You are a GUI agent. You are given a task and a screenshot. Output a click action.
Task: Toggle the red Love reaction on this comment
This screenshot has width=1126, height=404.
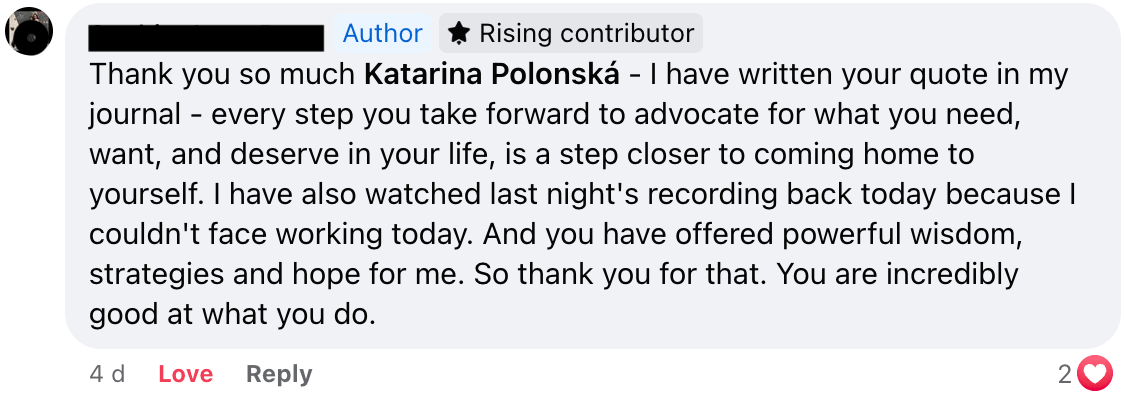tap(185, 374)
